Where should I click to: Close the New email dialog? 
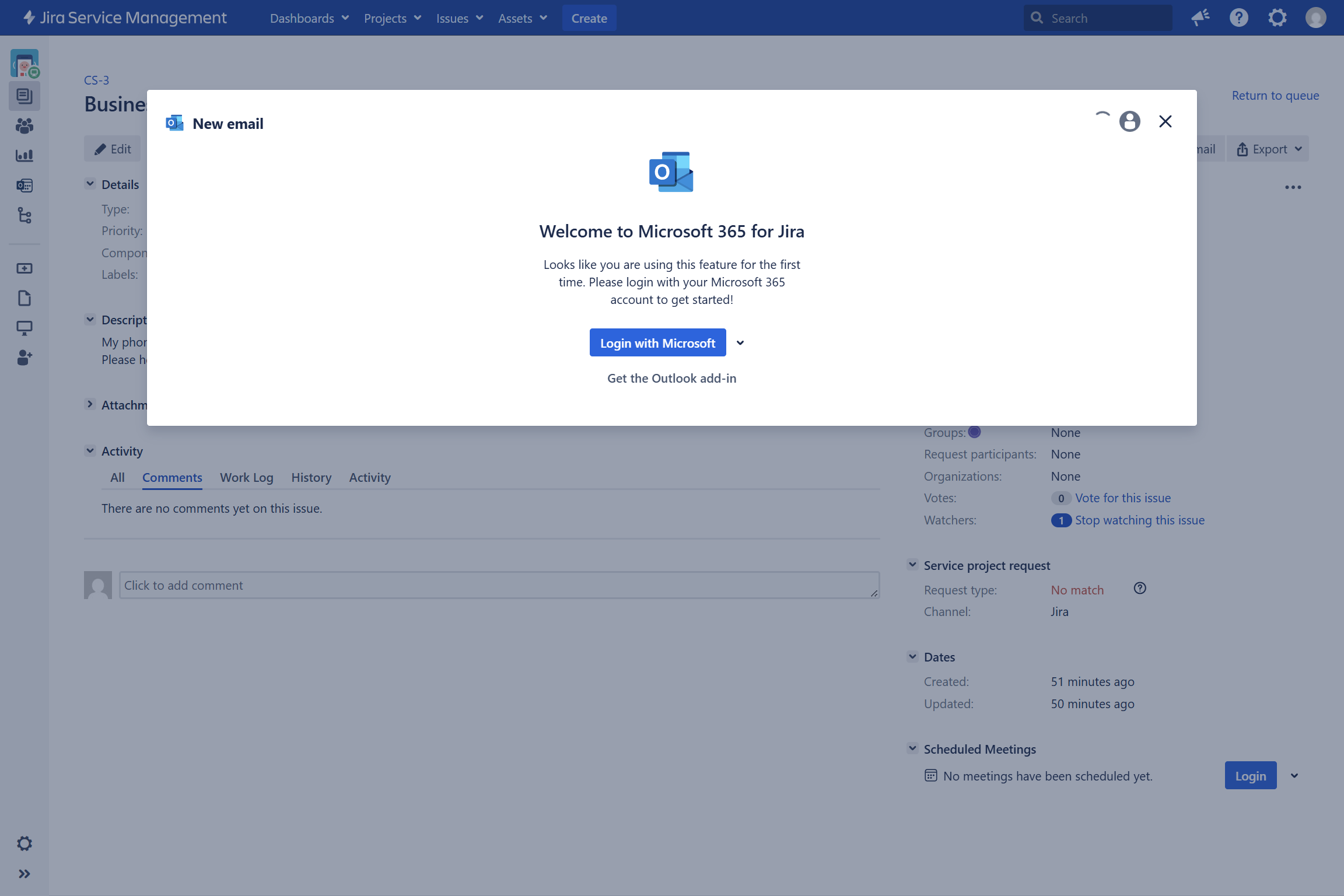point(1165,121)
